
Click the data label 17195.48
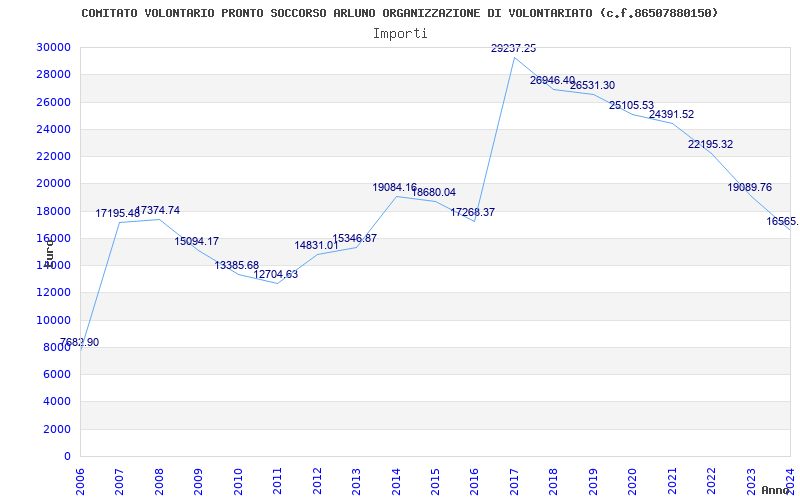click(x=118, y=213)
